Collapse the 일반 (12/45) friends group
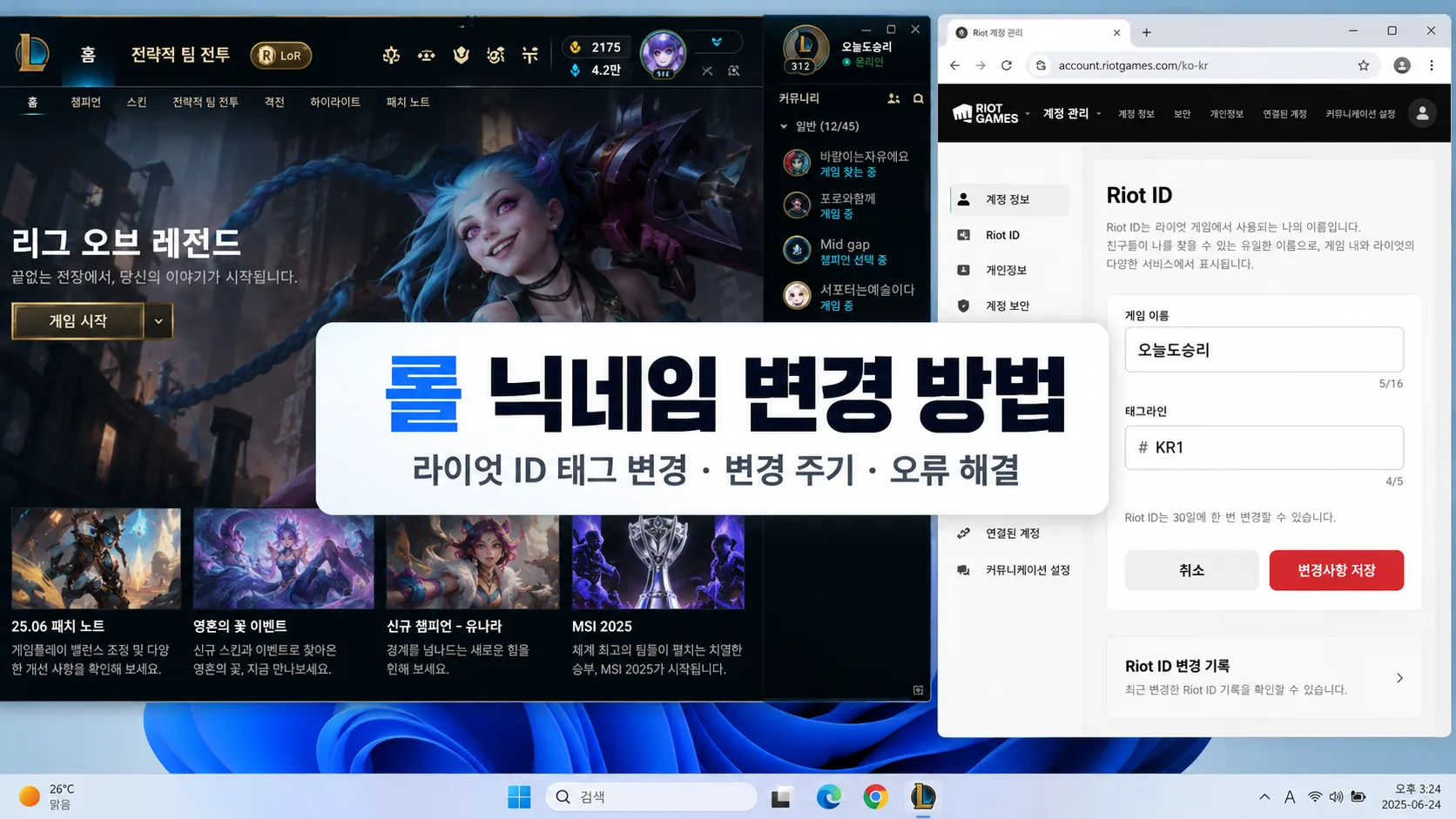 point(784,126)
